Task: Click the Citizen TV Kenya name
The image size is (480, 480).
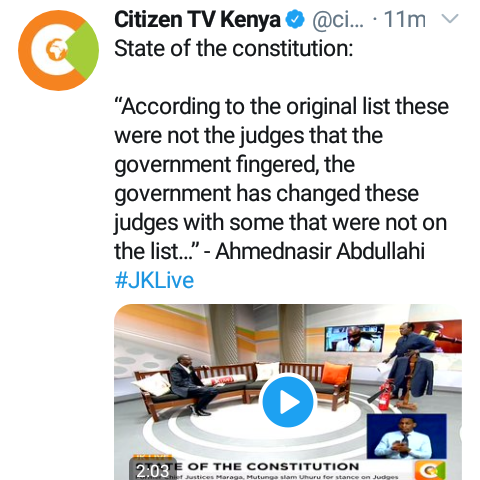Action: click(x=197, y=20)
